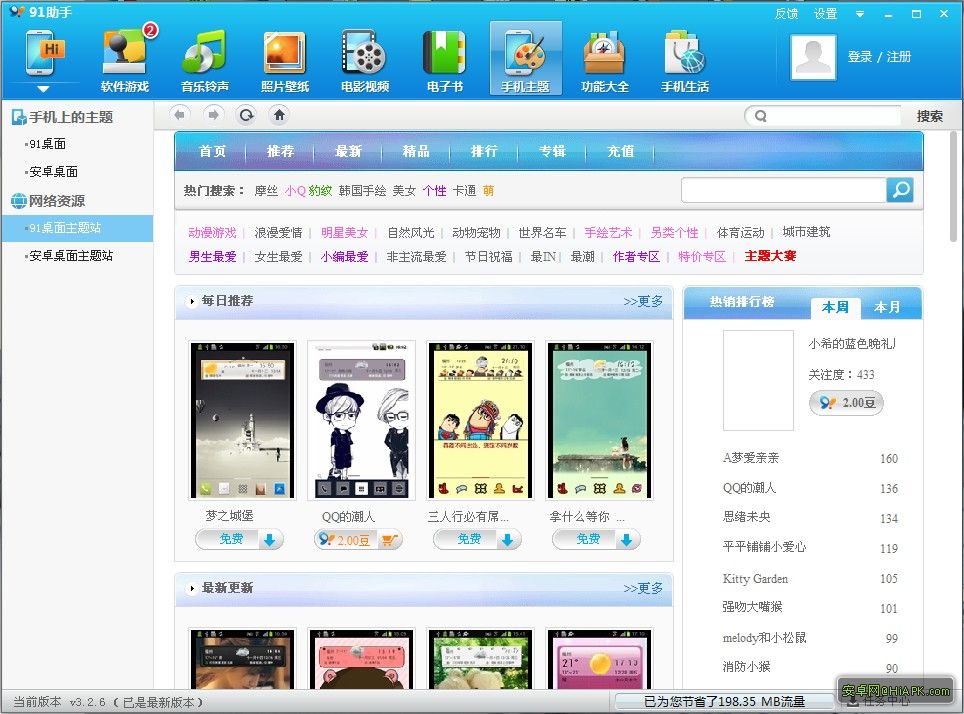Image resolution: width=964 pixels, height=714 pixels.
Task: Open 最新更新 >>更多 link
Action: (x=643, y=589)
